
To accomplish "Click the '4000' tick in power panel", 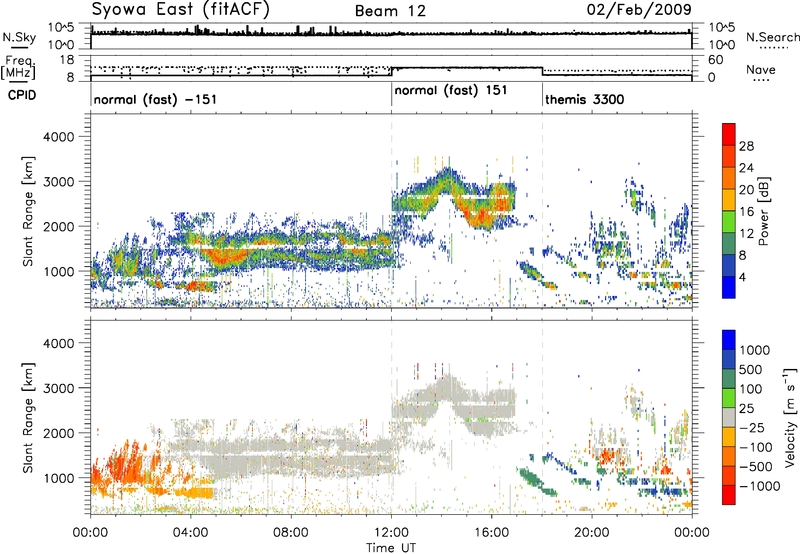I will [57, 137].
